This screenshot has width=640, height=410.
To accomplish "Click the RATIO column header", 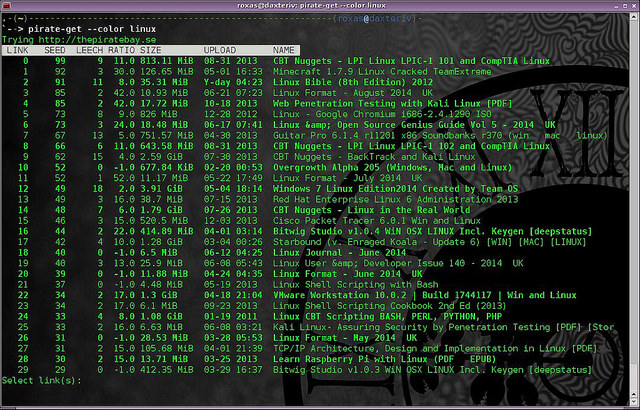I will point(123,49).
